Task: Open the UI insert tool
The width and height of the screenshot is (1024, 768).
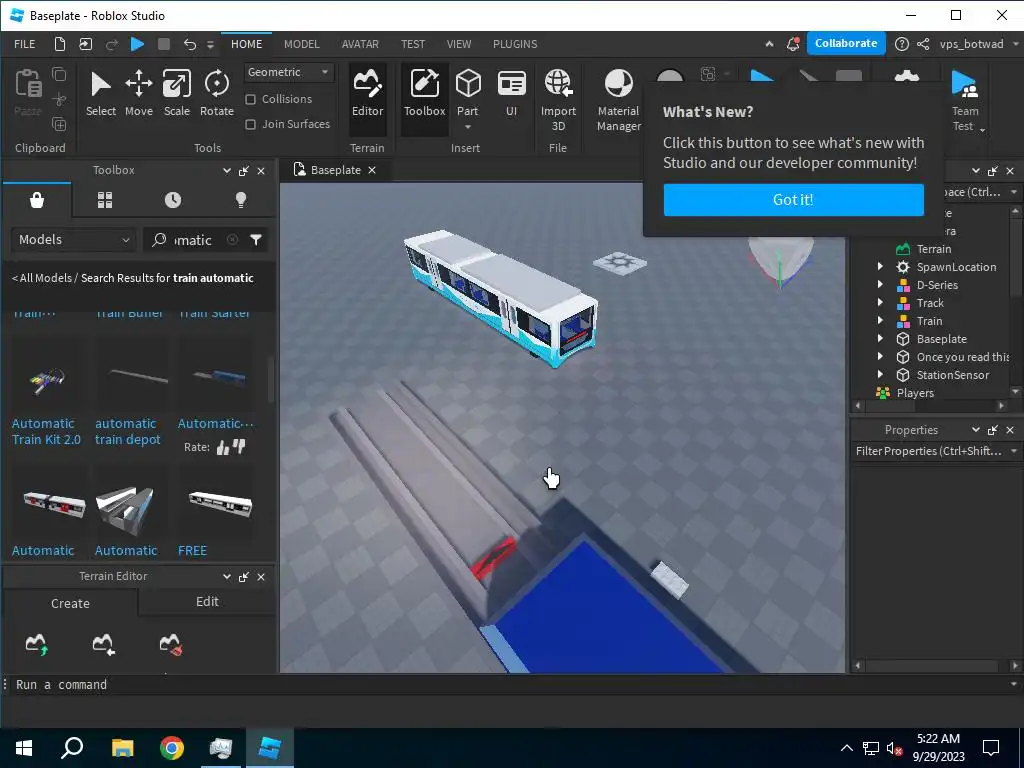Action: click(511, 93)
